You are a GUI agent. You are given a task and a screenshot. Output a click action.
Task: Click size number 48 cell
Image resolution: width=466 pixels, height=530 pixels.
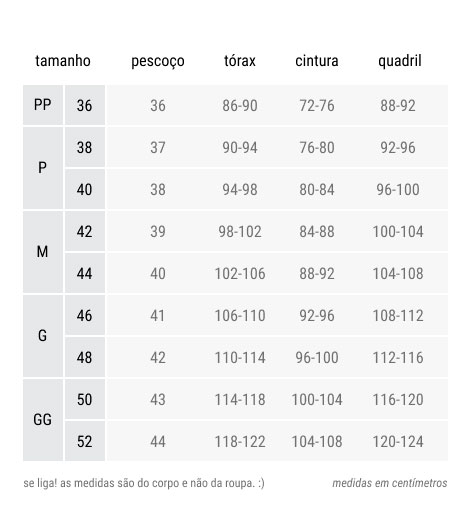coord(85,357)
